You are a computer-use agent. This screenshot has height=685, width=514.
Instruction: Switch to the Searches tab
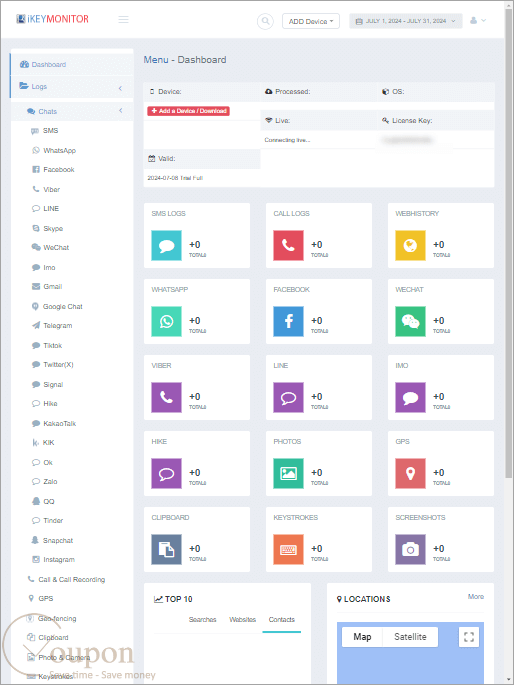pyautogui.click(x=203, y=619)
